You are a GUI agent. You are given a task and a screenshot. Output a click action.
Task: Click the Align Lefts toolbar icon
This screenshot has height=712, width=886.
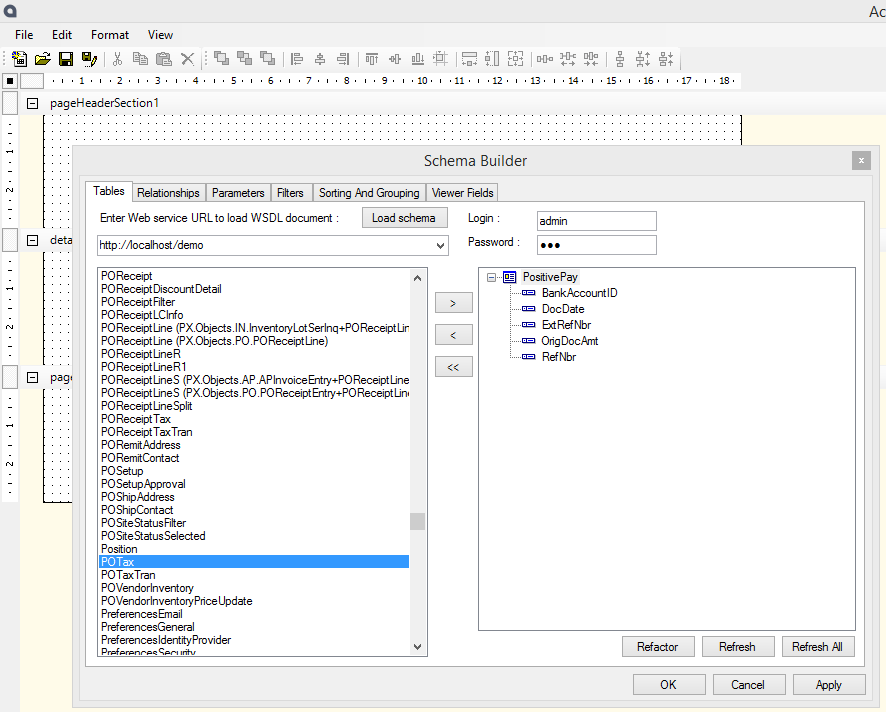coord(297,59)
